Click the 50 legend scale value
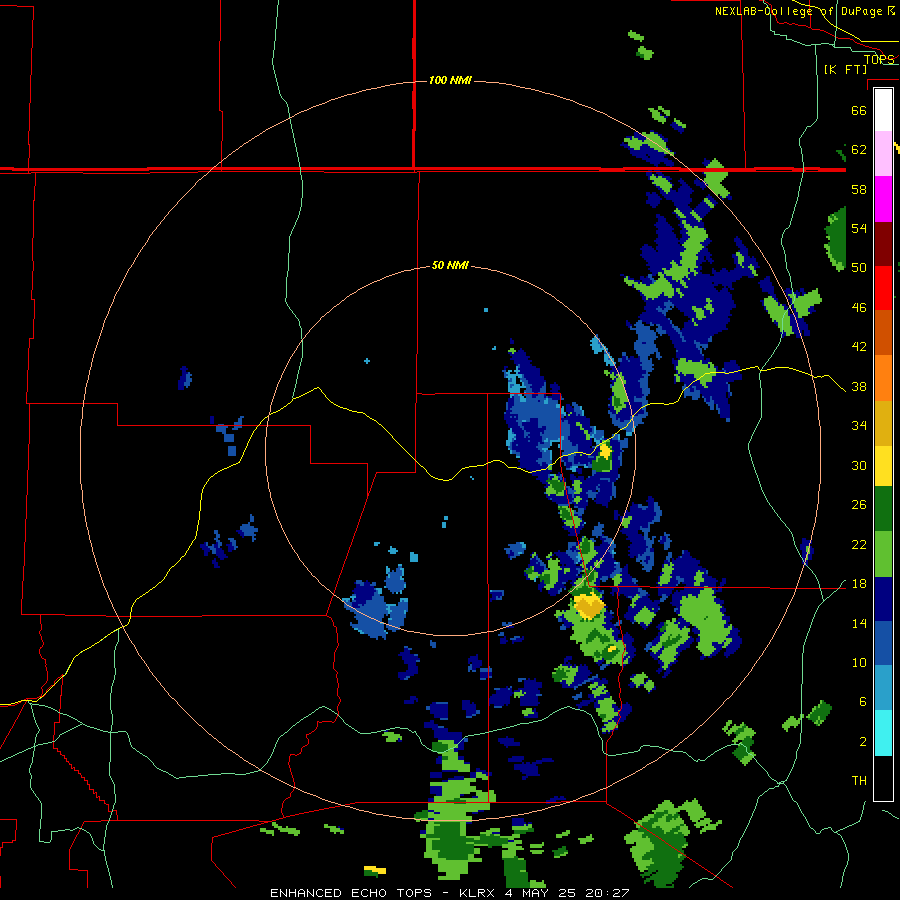 [859, 267]
